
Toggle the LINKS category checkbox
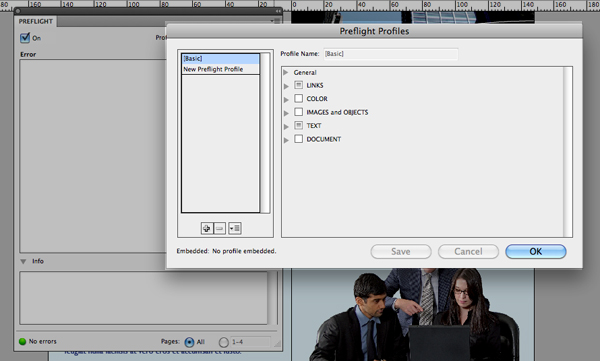click(x=298, y=85)
